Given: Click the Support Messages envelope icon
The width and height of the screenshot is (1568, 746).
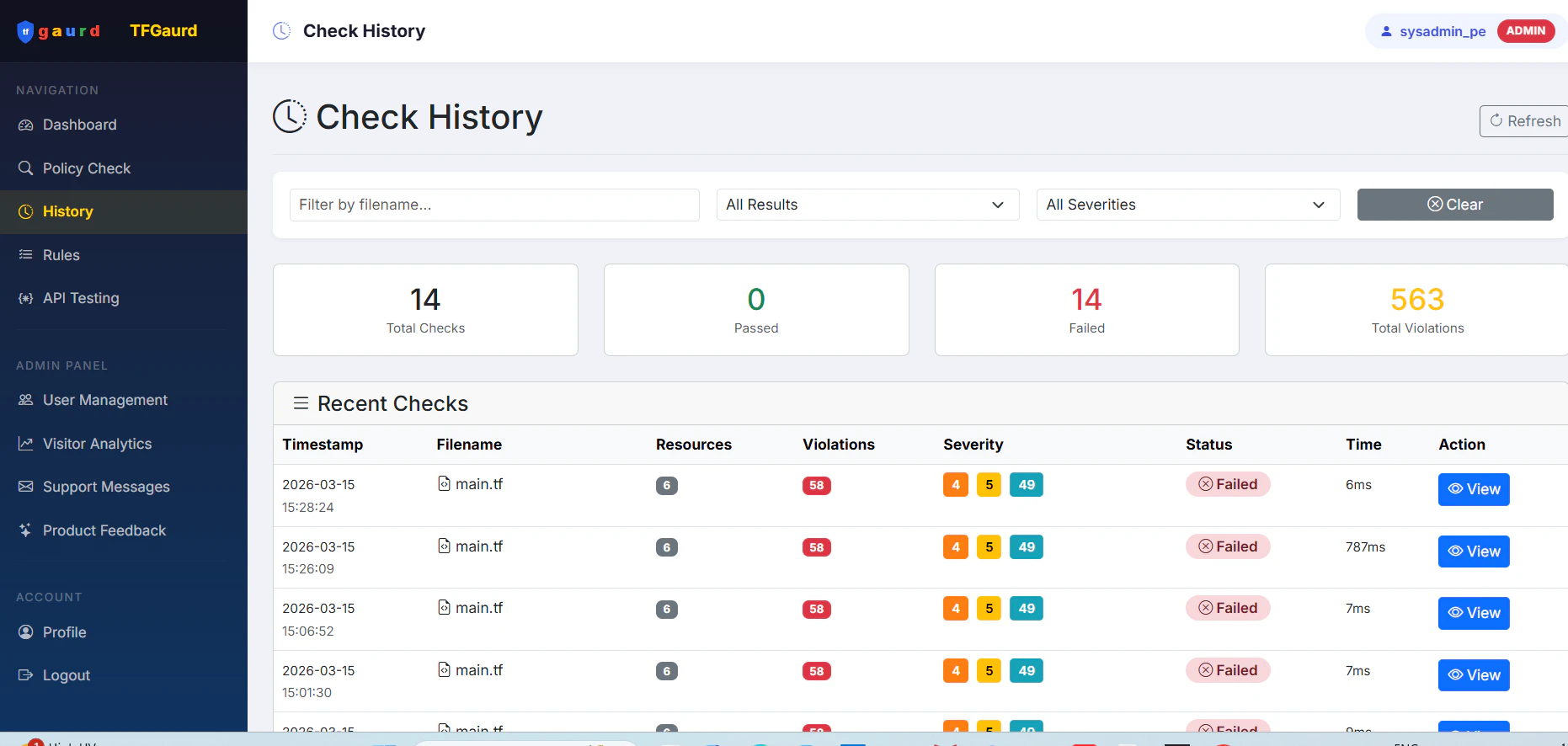Looking at the screenshot, I should click(26, 487).
